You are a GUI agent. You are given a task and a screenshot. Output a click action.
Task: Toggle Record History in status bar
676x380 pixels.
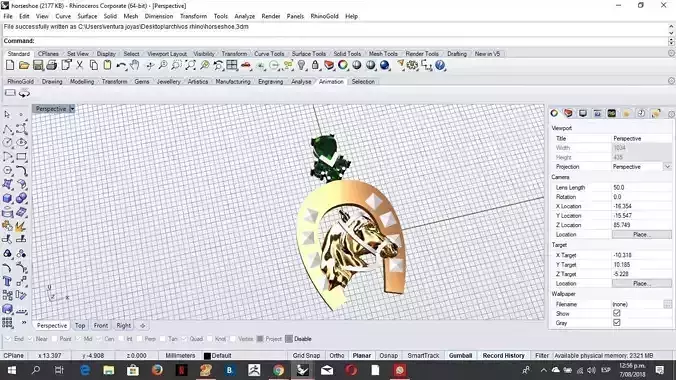pyautogui.click(x=504, y=356)
